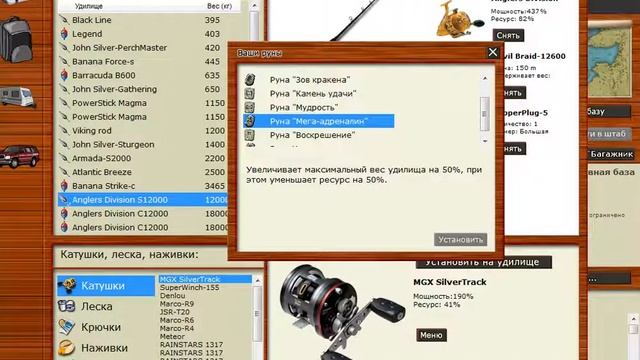Click the Наживки bait category icon
This screenshot has height=360, width=640.
67,348
